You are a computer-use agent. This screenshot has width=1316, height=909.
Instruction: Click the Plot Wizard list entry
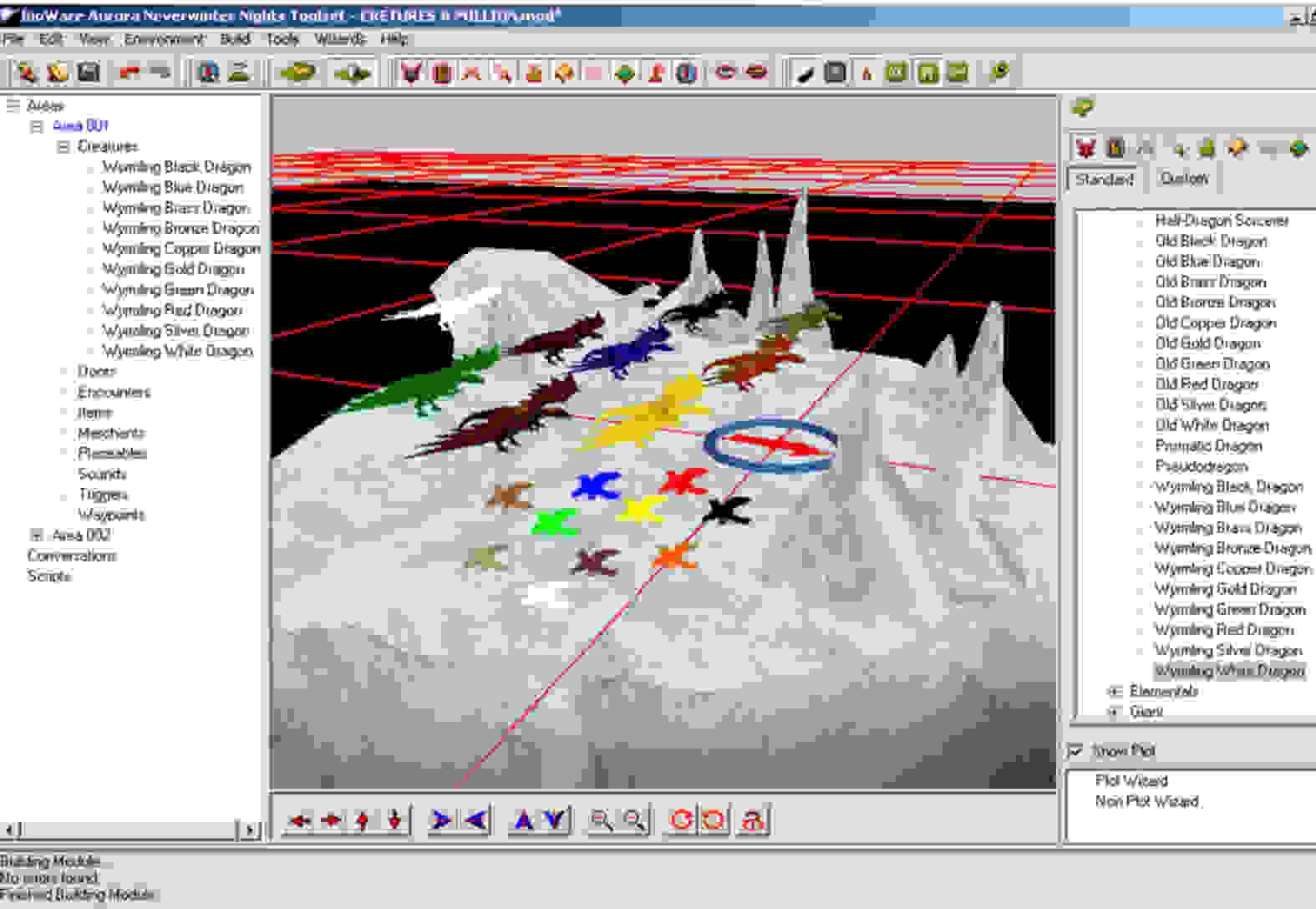1131,780
